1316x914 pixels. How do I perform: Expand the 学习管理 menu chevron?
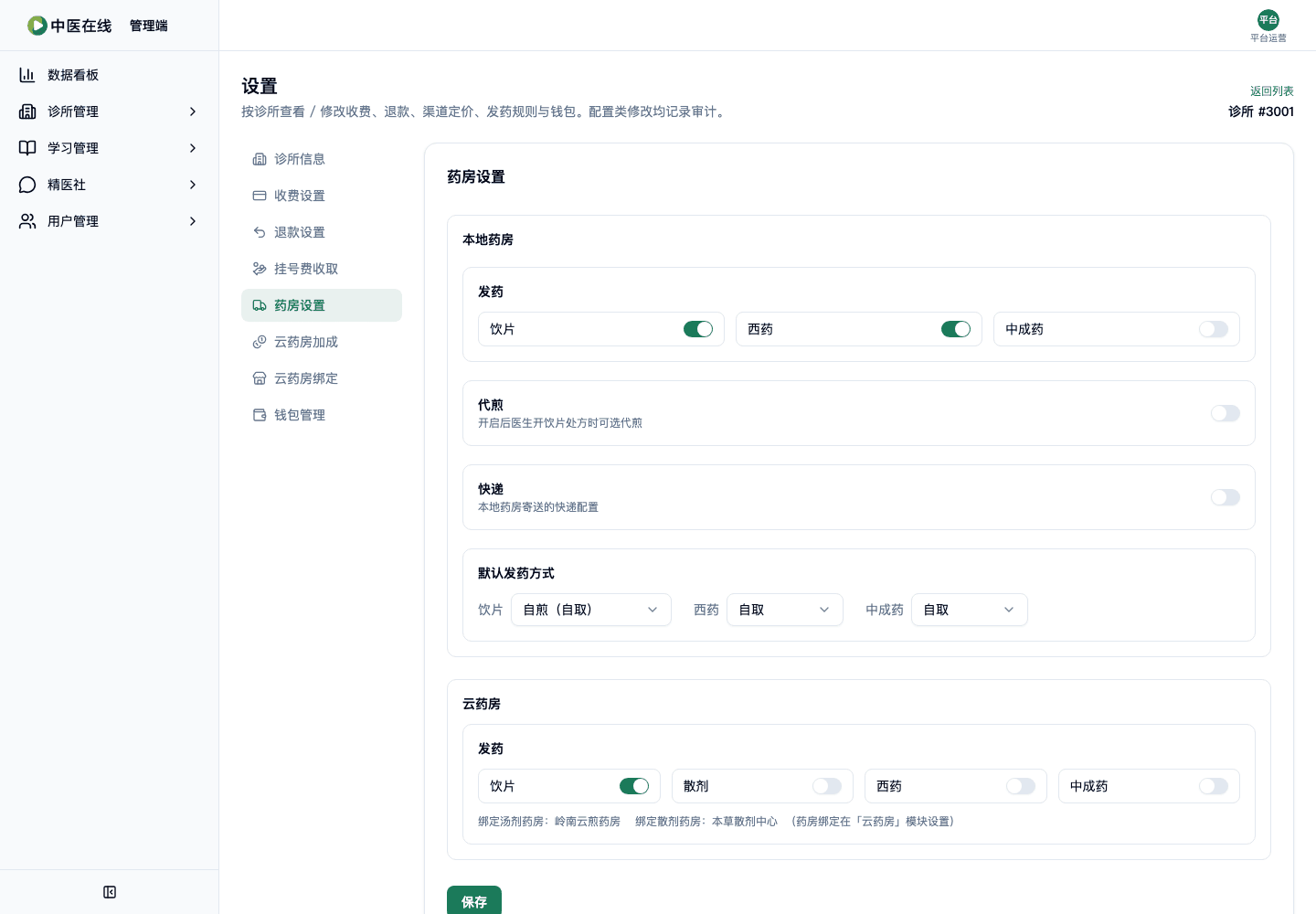click(x=193, y=148)
